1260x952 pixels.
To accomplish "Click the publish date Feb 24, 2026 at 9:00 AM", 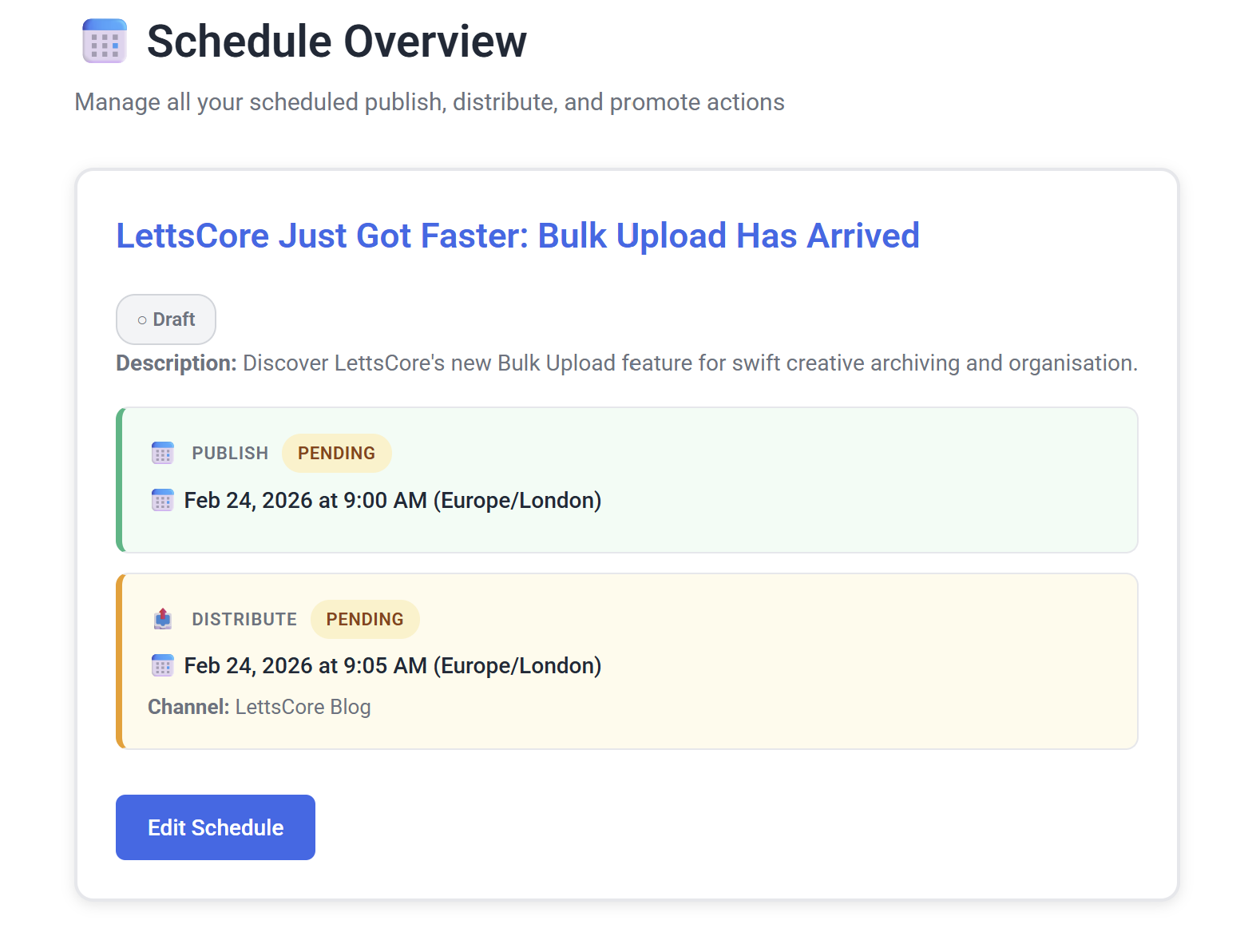I will [393, 501].
